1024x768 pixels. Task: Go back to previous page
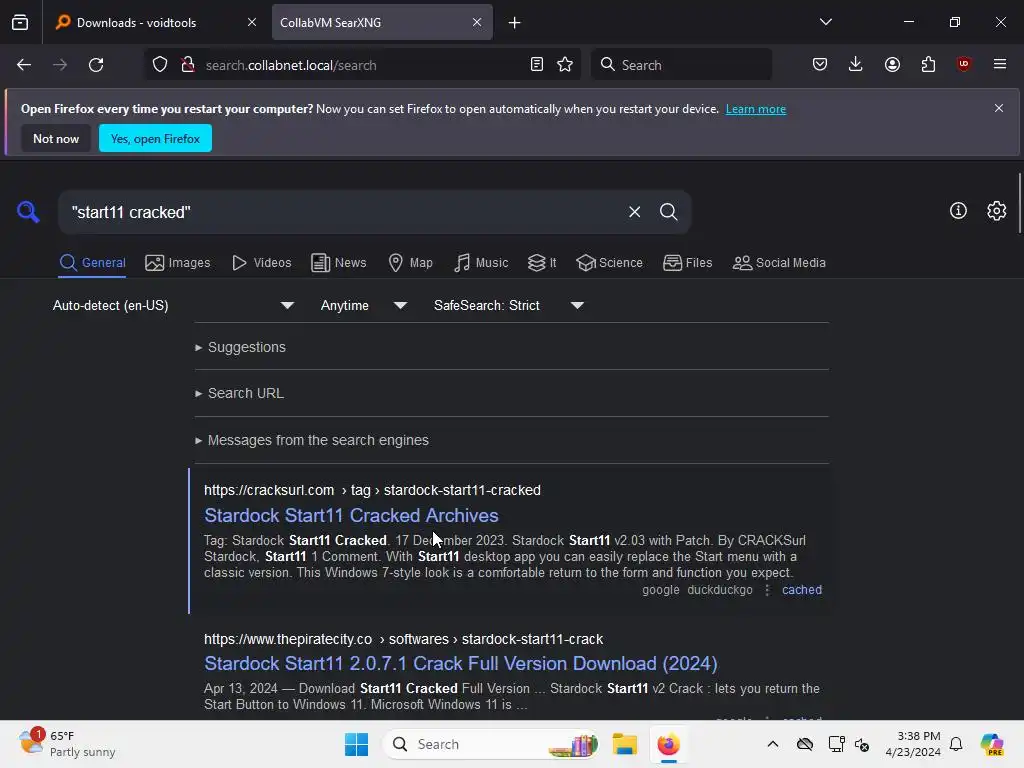pos(24,65)
